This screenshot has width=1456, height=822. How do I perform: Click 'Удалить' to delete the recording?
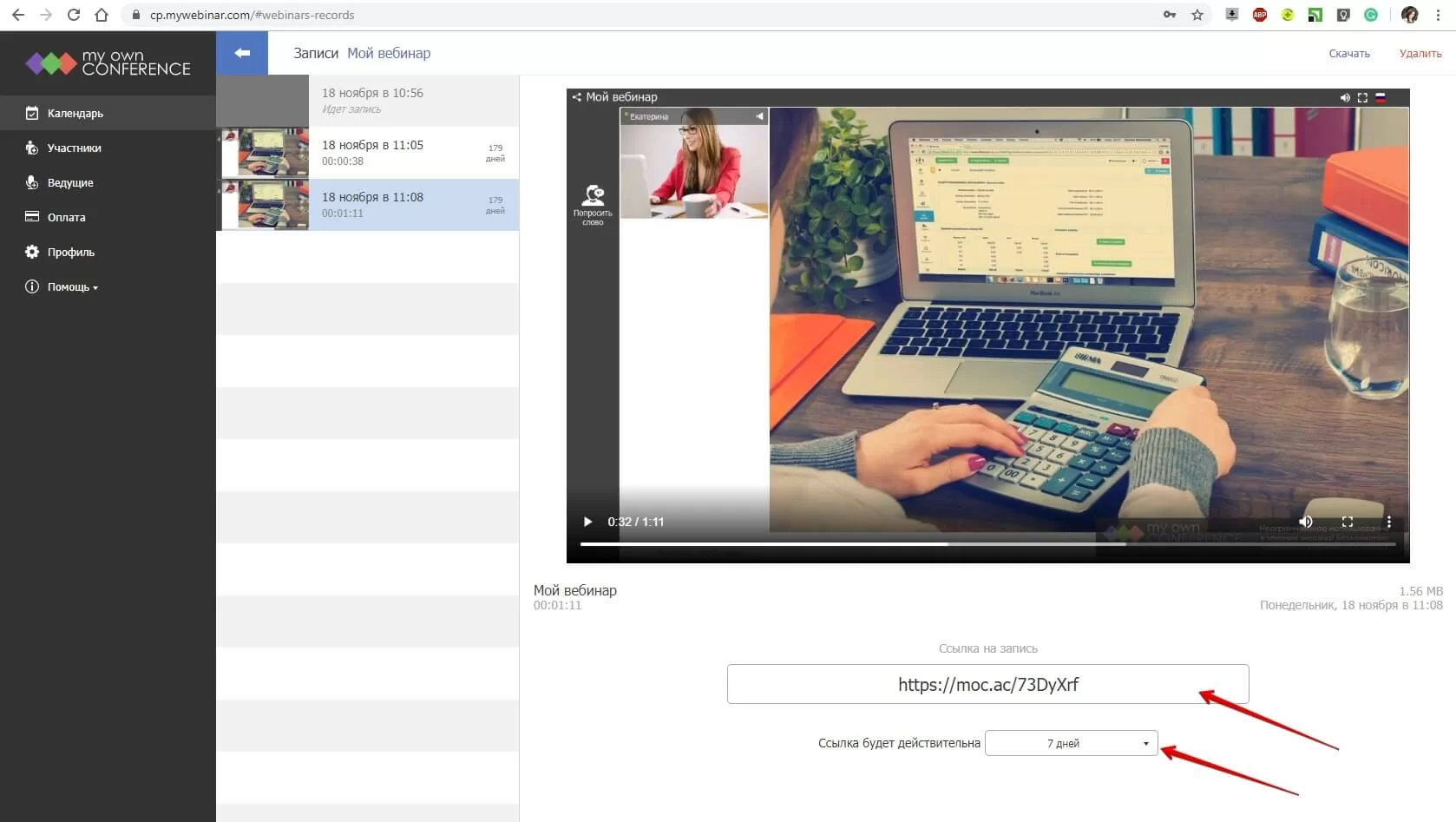click(x=1420, y=54)
